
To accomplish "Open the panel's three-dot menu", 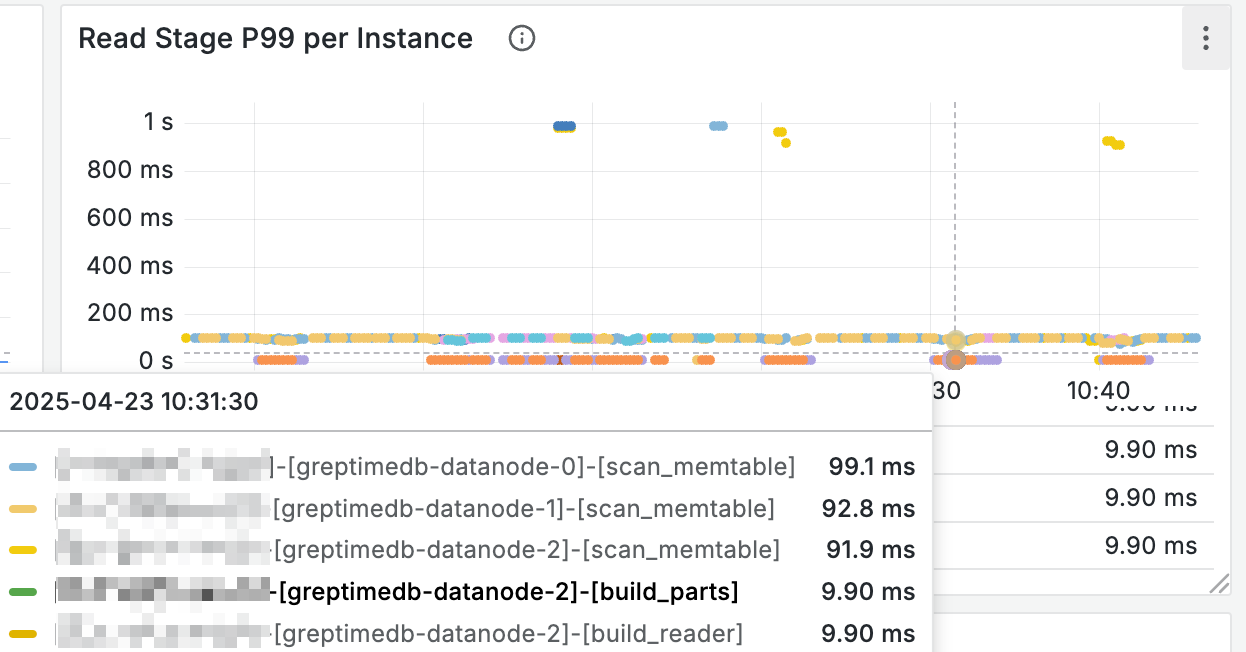I will pos(1206,39).
